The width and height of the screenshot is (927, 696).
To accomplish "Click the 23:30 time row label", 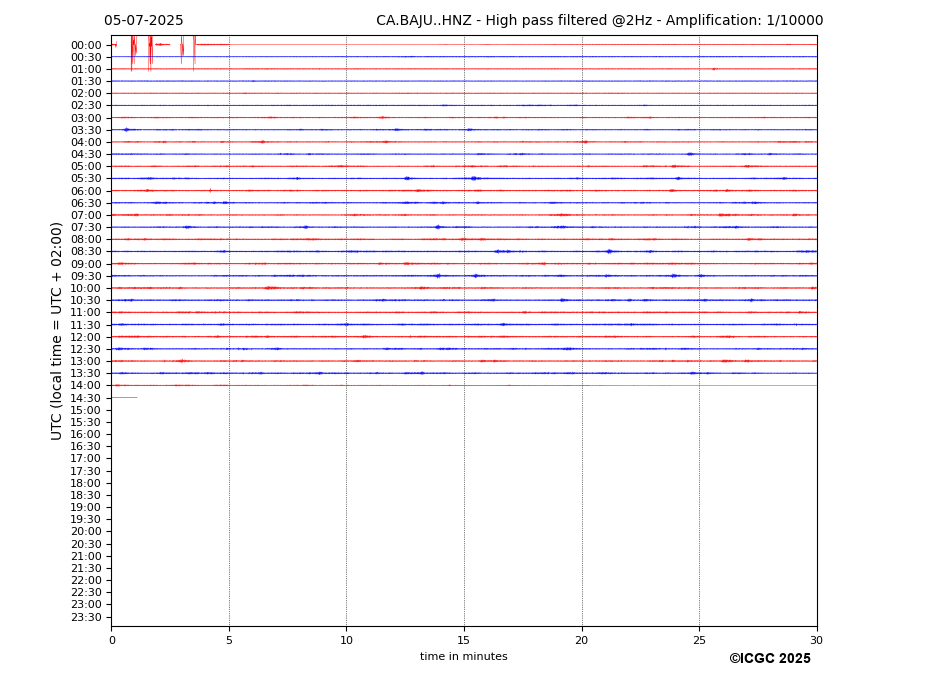I will [86, 617].
